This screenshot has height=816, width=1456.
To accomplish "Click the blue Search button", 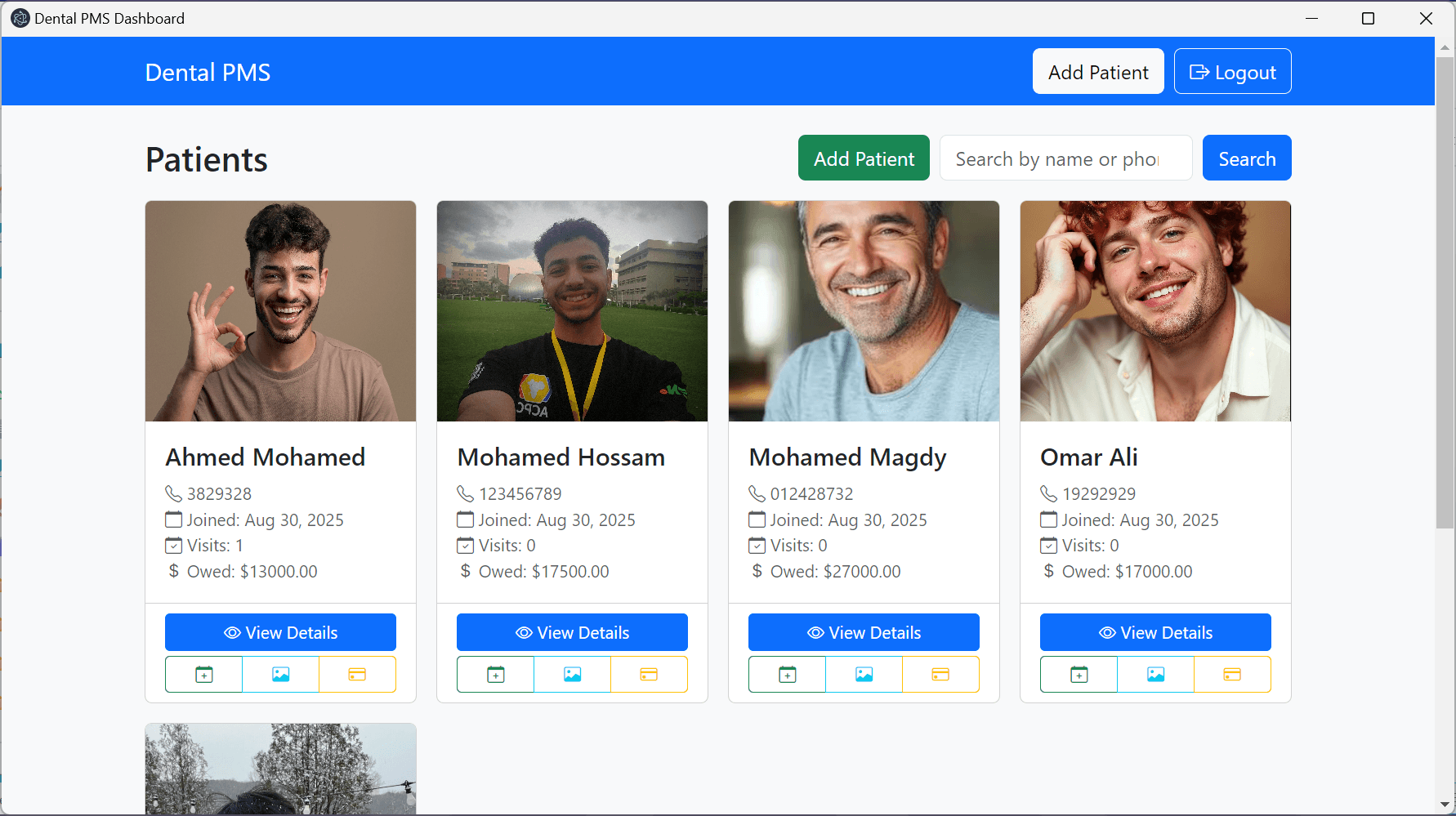I will pyautogui.click(x=1247, y=158).
